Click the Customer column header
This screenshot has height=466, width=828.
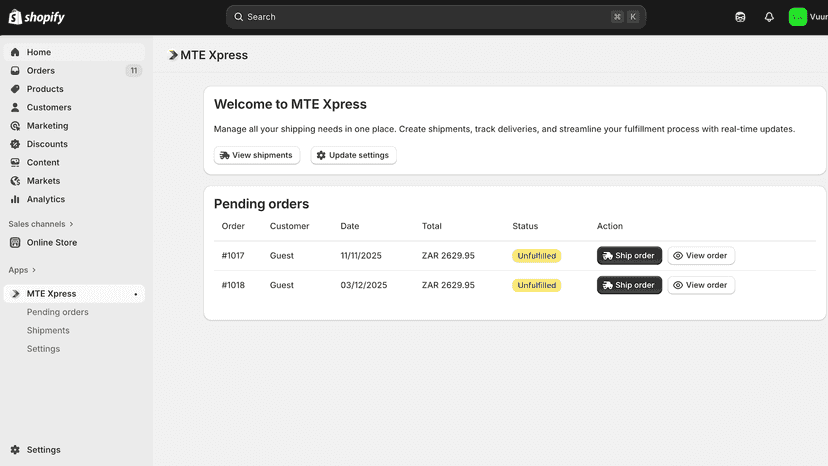289,226
